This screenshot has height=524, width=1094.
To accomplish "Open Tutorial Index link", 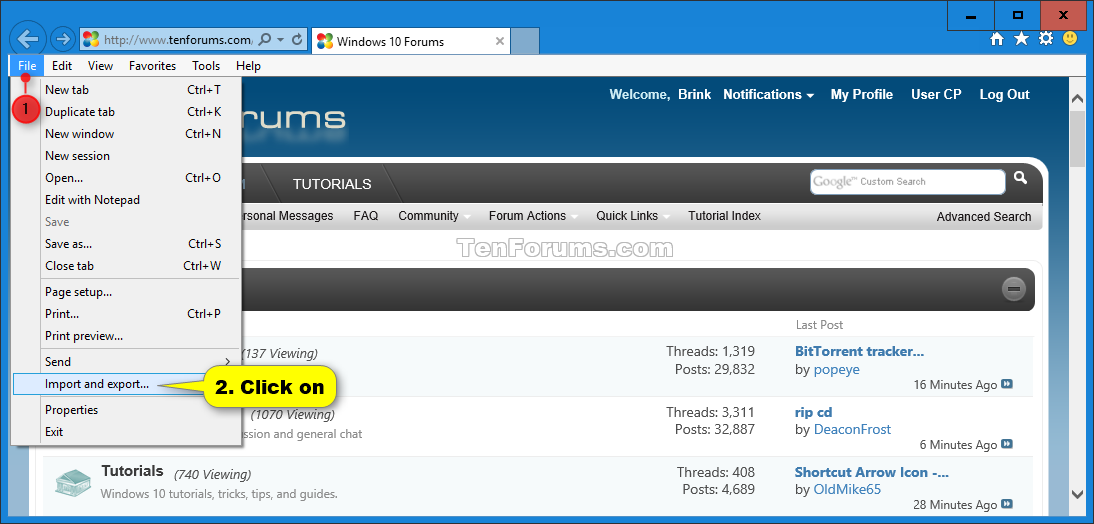I will [x=724, y=216].
